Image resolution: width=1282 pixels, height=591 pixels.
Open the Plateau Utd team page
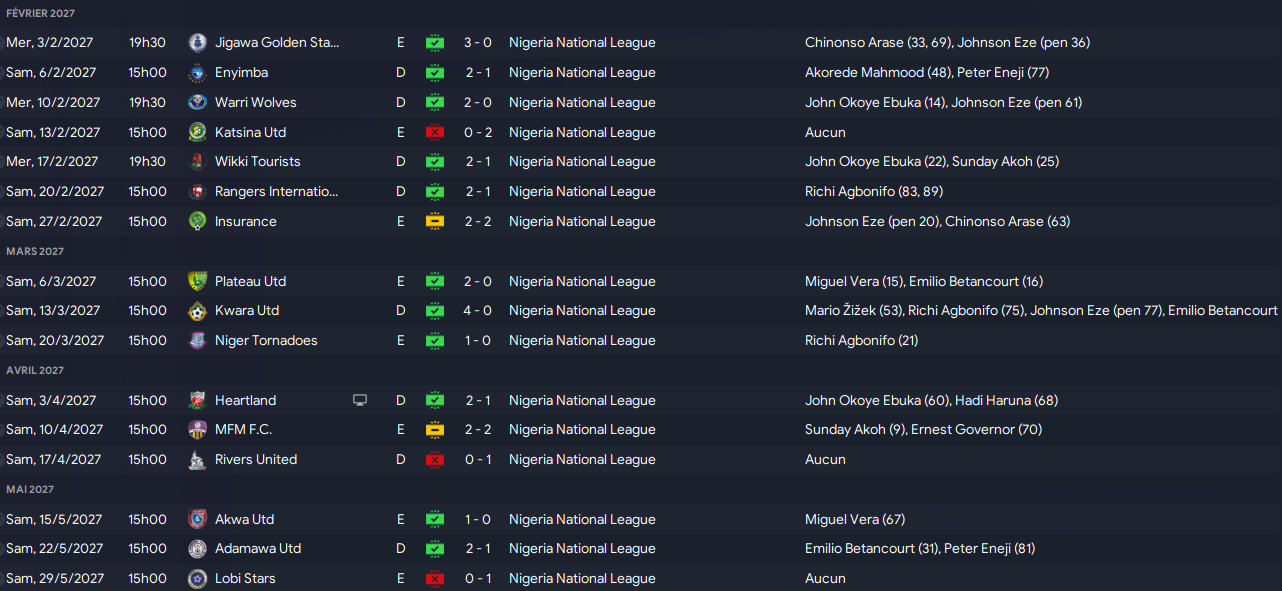tap(250, 281)
